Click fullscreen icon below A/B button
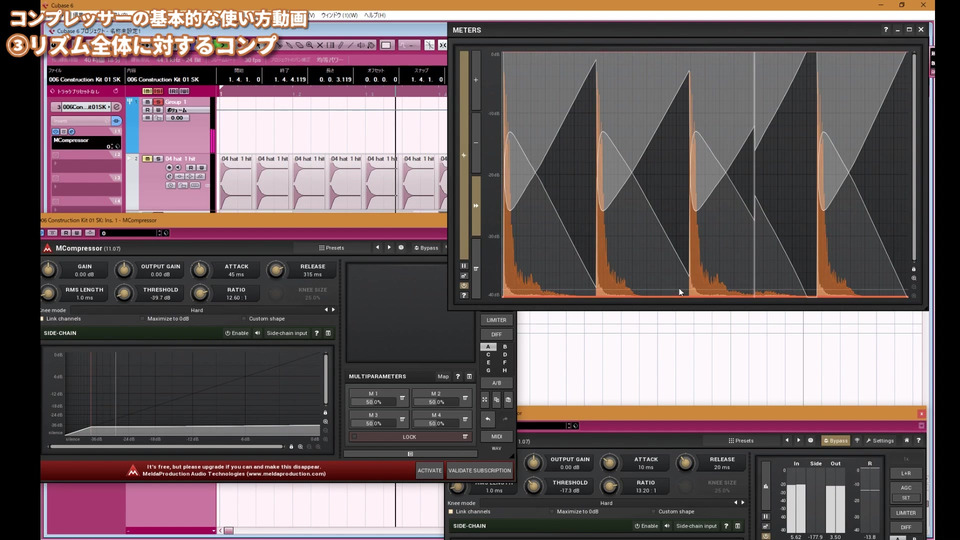 (x=485, y=400)
